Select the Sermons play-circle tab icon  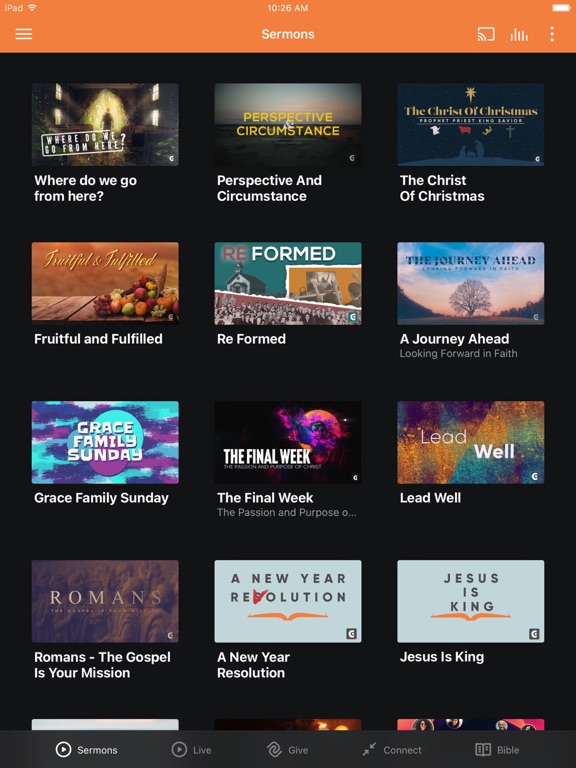[x=63, y=749]
